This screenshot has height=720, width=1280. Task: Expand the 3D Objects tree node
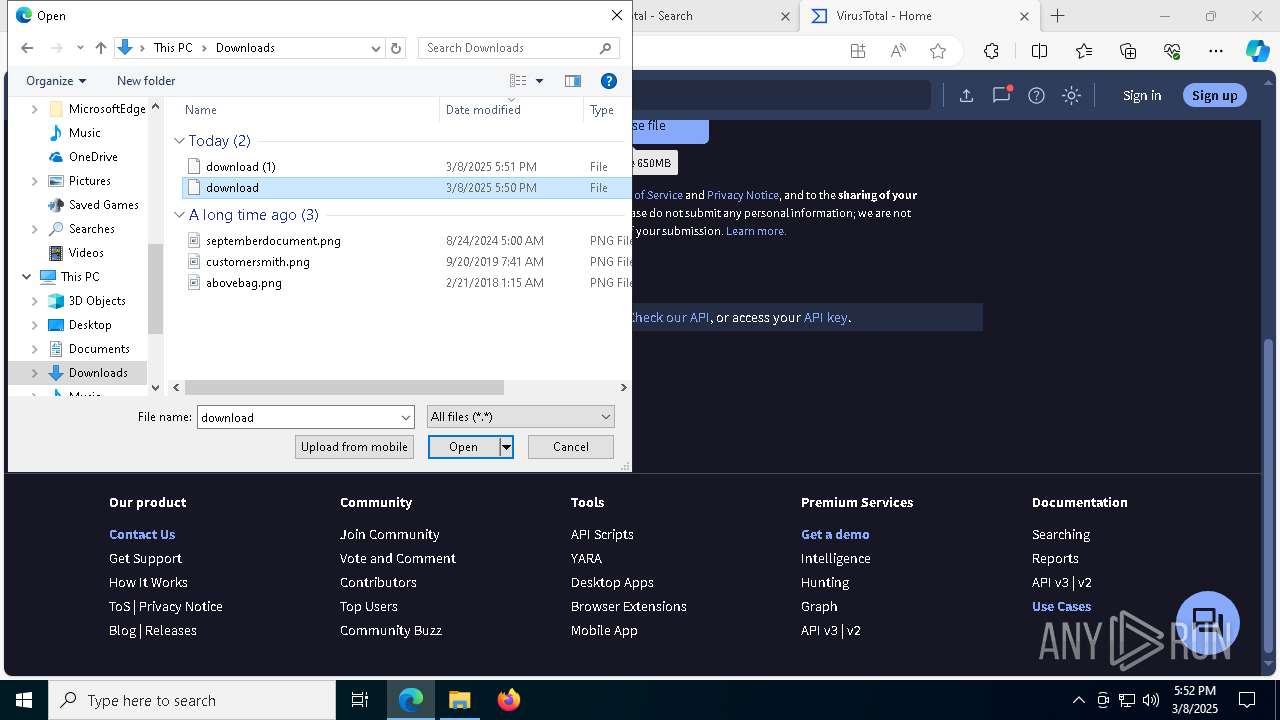[x=35, y=301]
